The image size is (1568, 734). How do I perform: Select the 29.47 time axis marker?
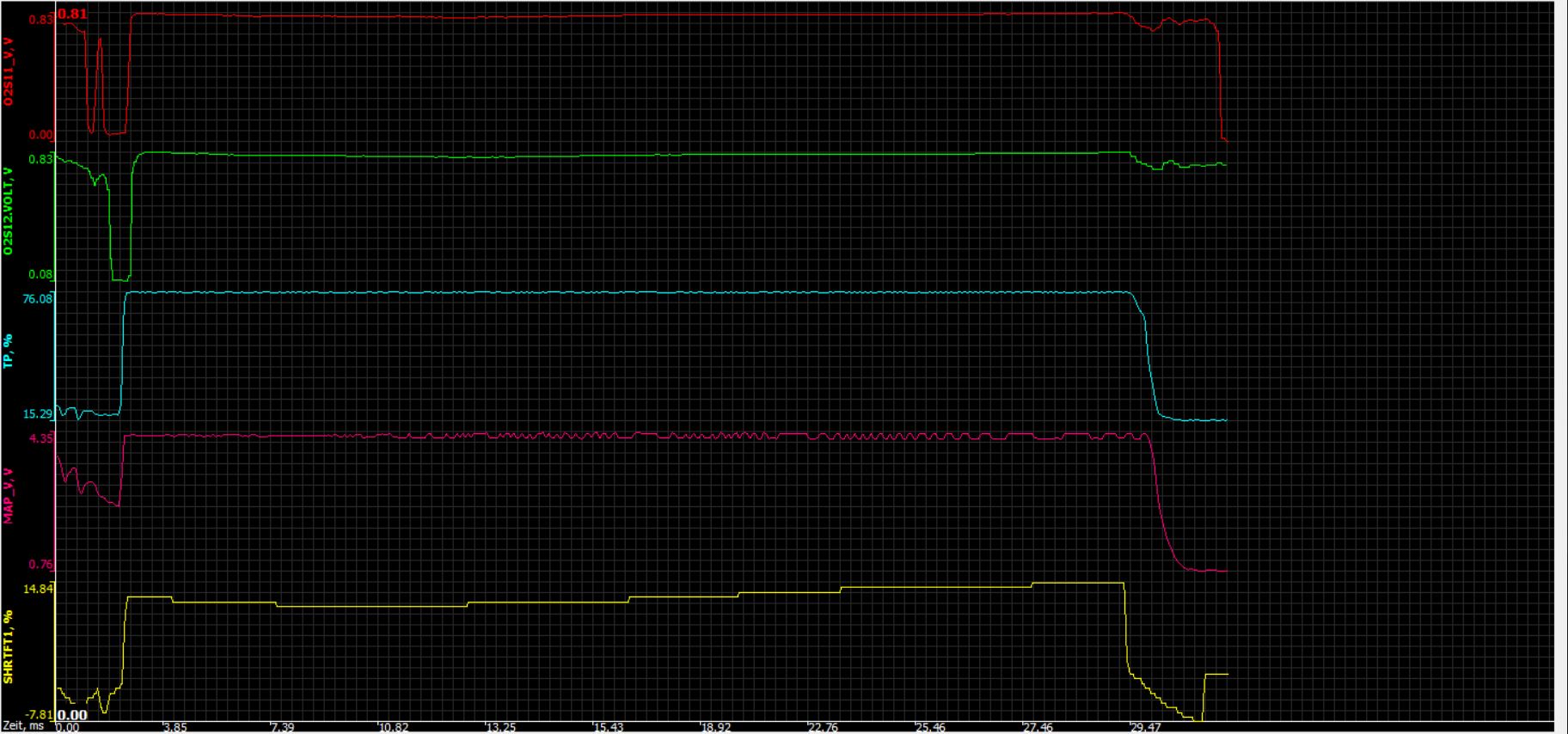pos(1145,727)
